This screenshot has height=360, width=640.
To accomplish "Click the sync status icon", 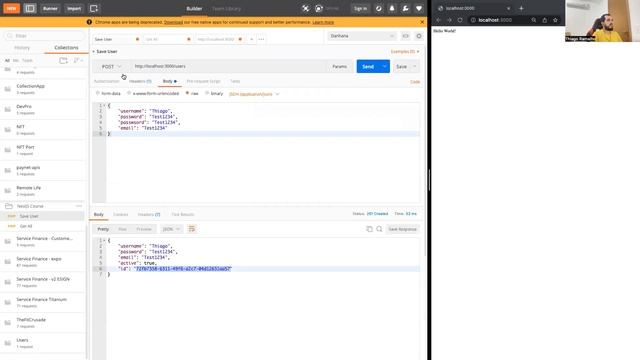I will tap(319, 8).
